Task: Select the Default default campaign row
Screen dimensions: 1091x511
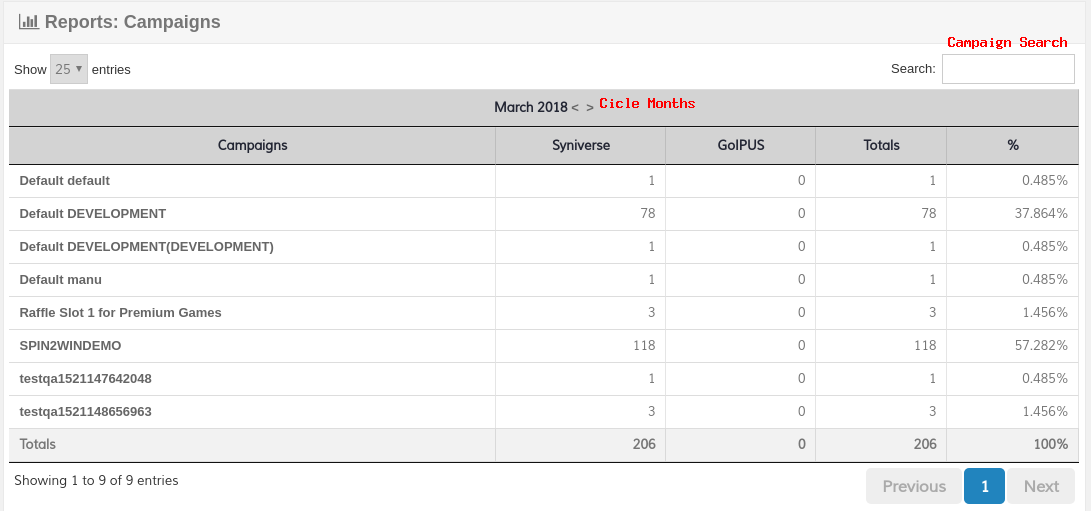Action: pos(65,181)
